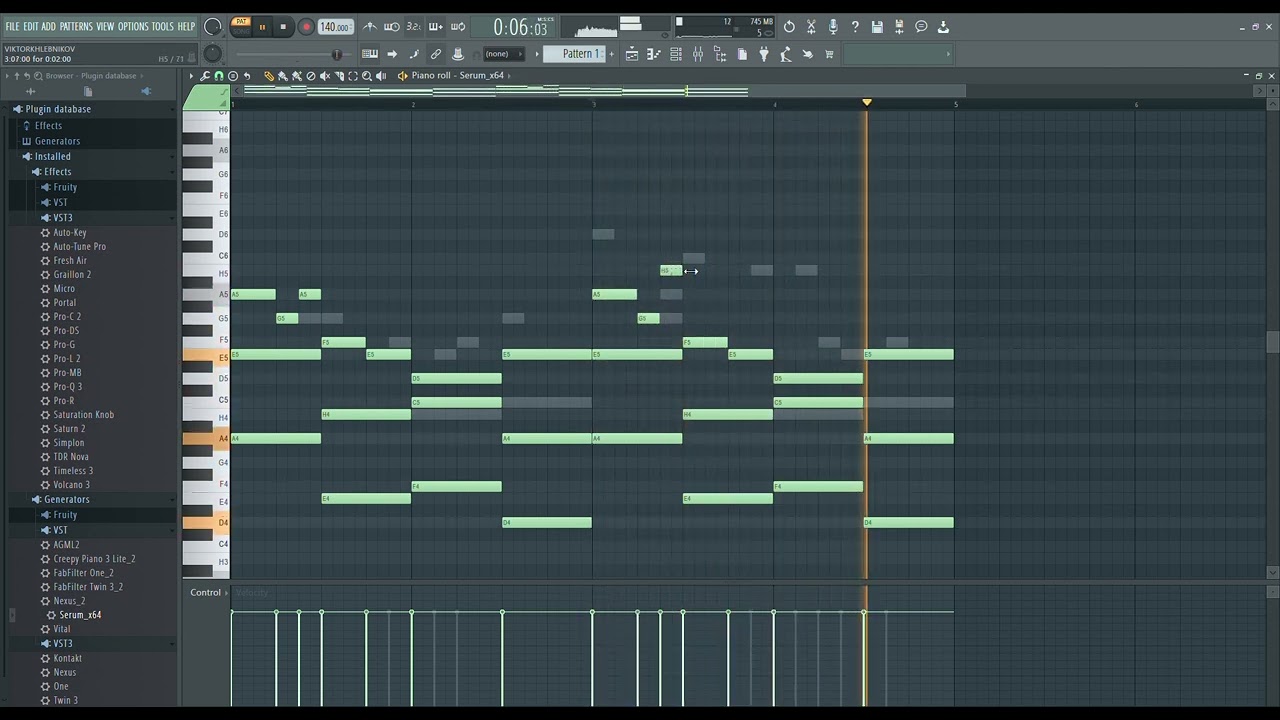Select the Draw pencil tool

[x=269, y=76]
